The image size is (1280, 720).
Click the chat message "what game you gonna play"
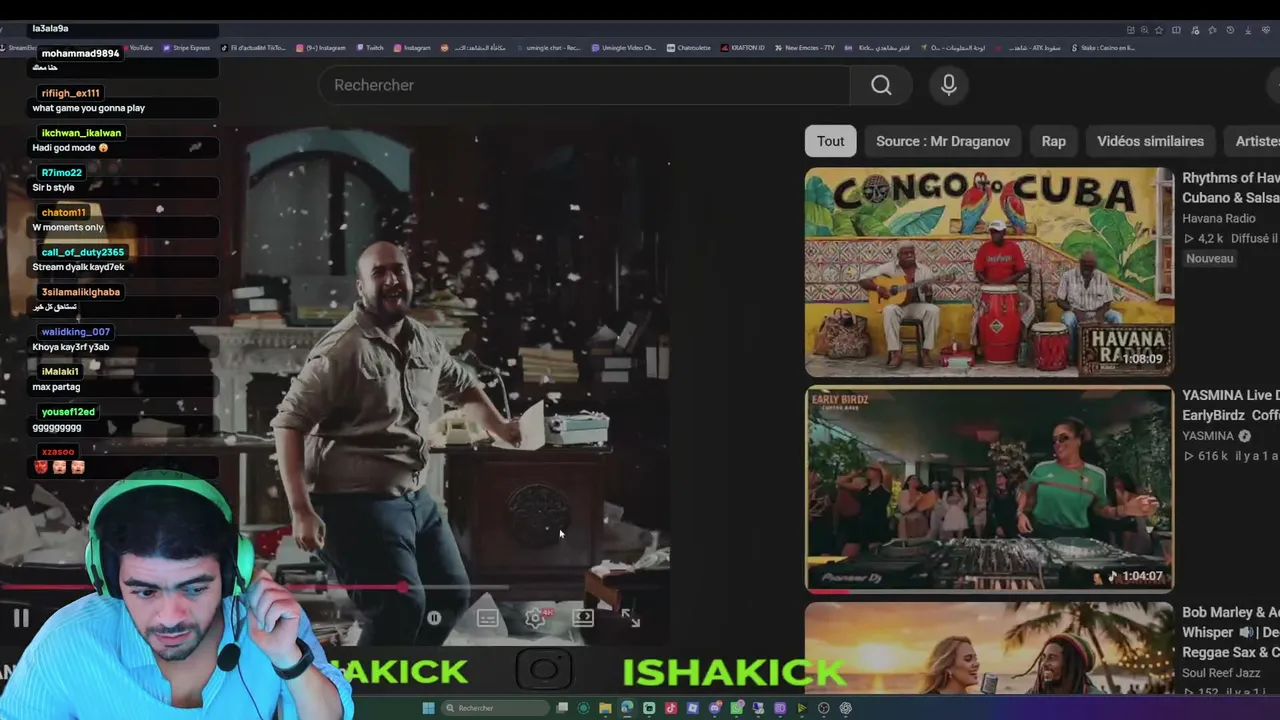88,108
